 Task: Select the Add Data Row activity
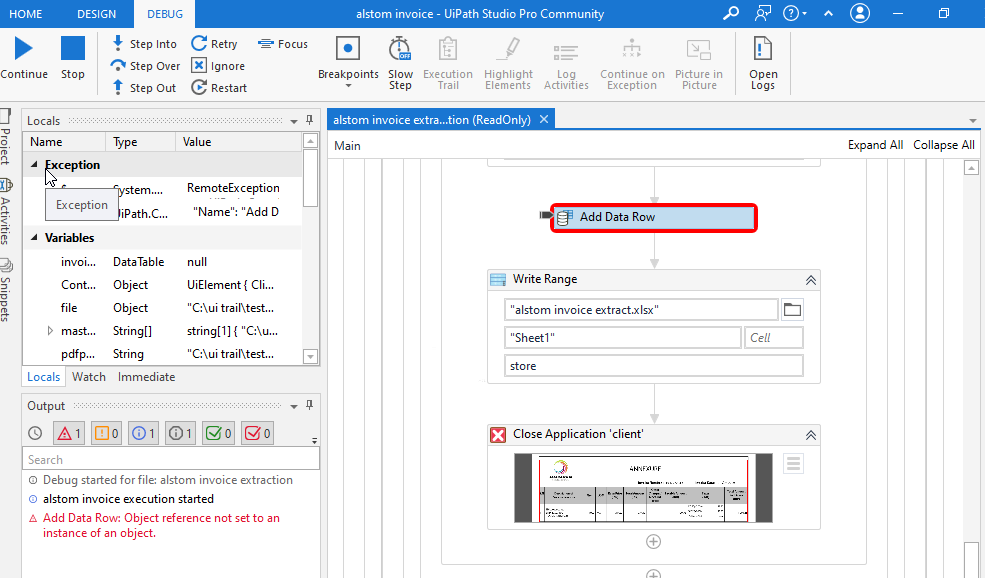[x=654, y=217]
